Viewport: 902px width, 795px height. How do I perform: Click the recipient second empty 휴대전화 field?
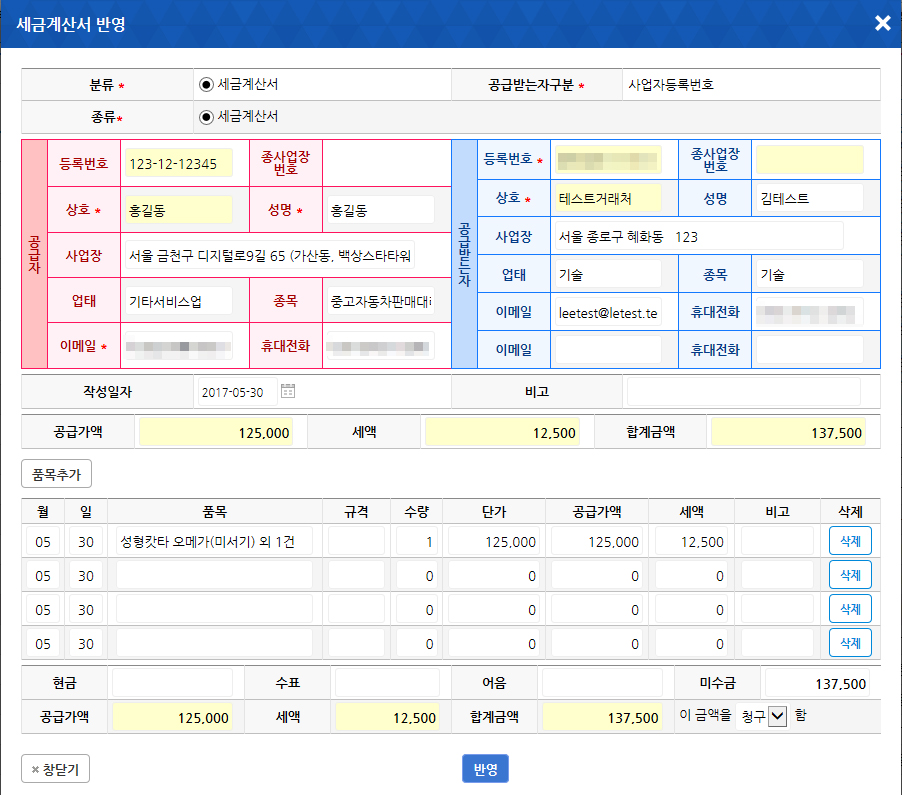click(x=809, y=350)
